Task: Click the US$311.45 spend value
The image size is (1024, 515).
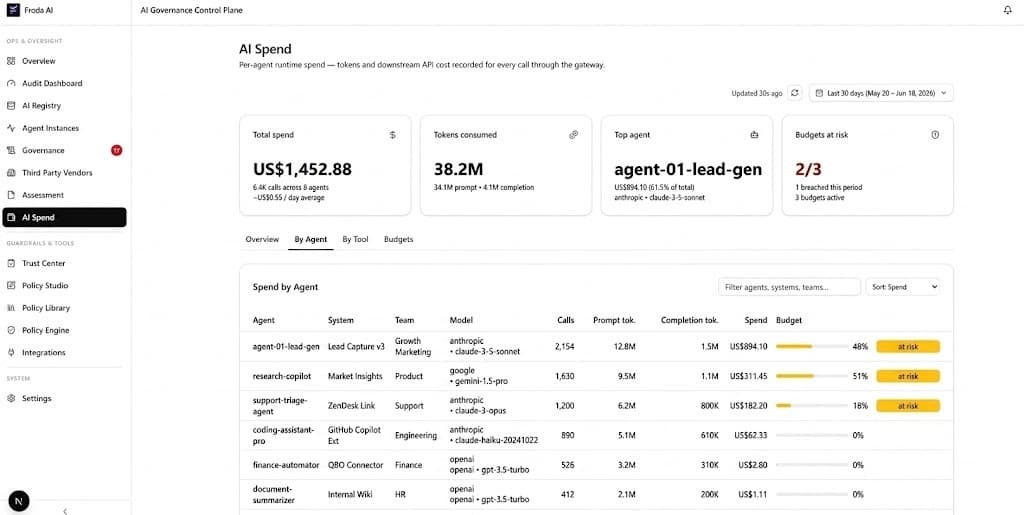Action: tap(748, 376)
